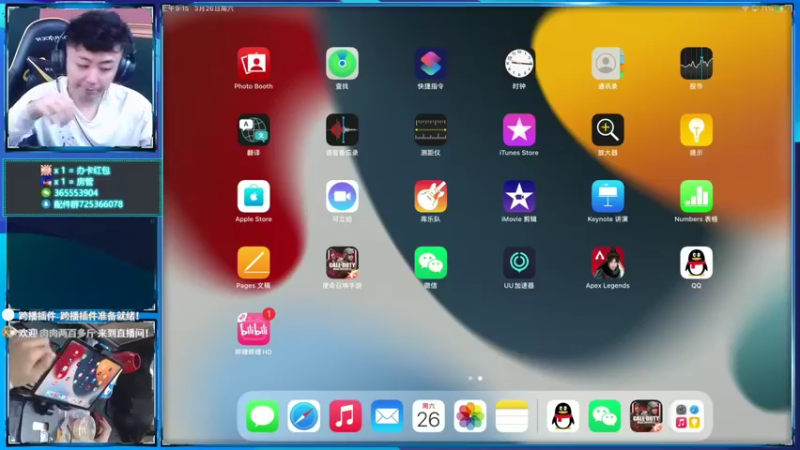Click QQ group number 365553904 text
The height and width of the screenshot is (450, 800).
(76, 193)
